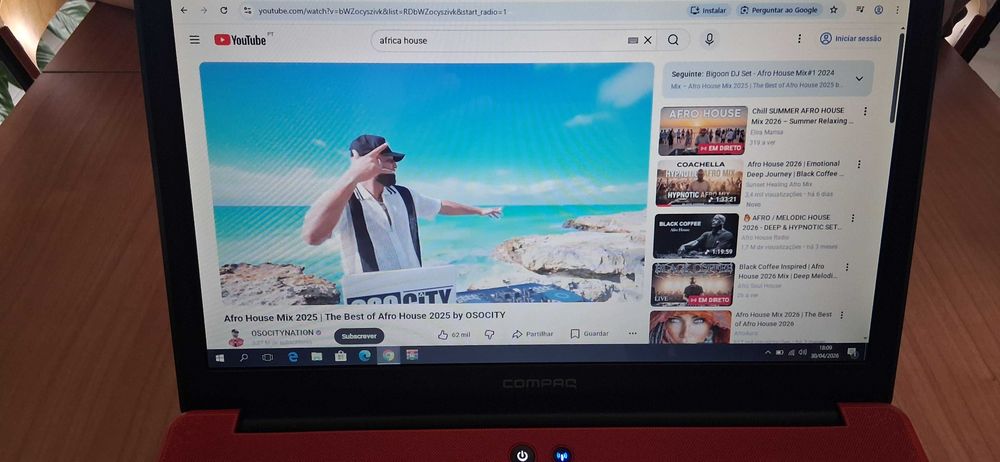The image size is (1000, 462).
Task: Open the BLACK COFFEE Afro House thumbnail
Action: (x=696, y=235)
